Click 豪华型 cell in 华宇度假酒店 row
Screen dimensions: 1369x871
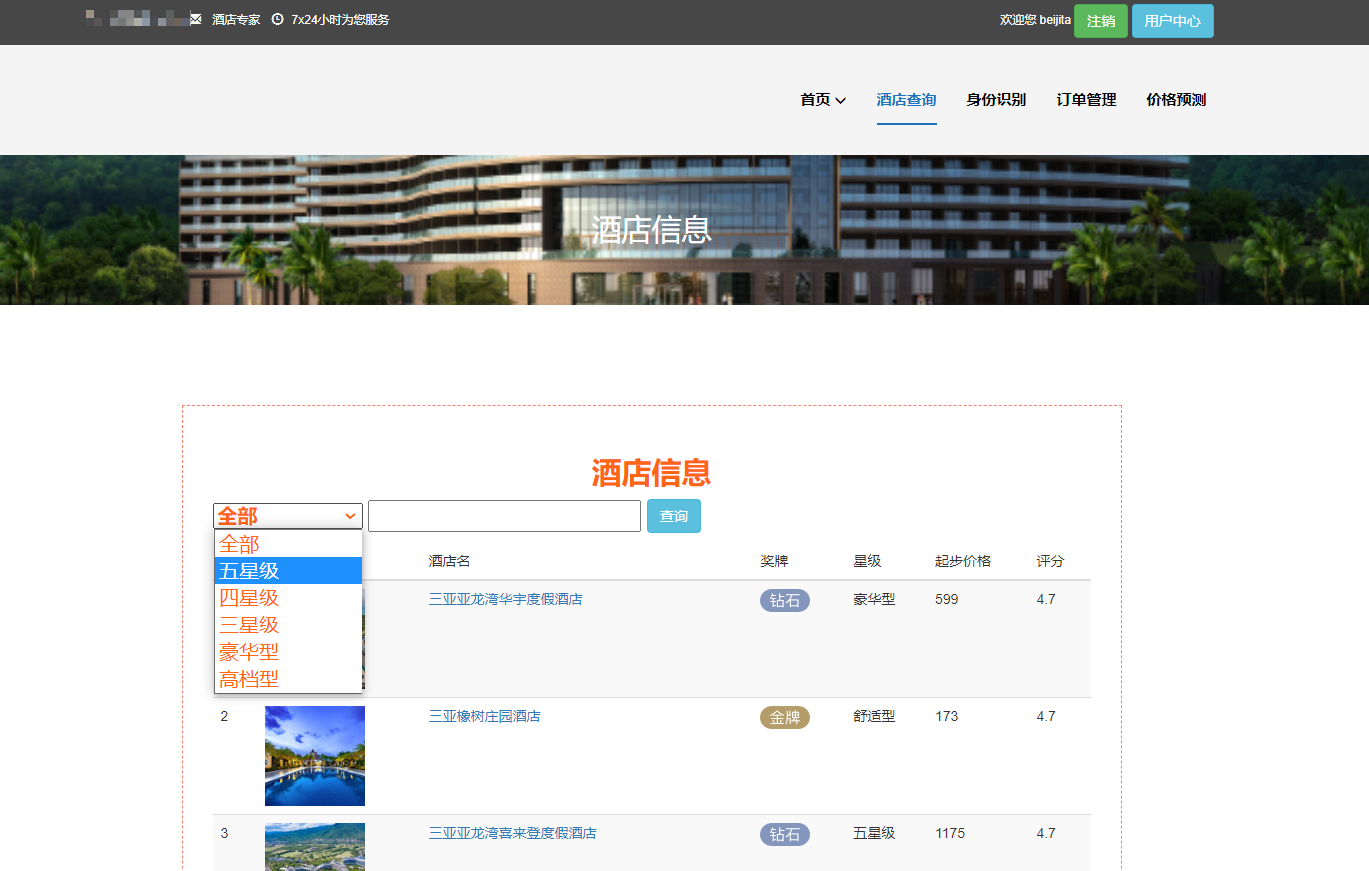(x=874, y=599)
